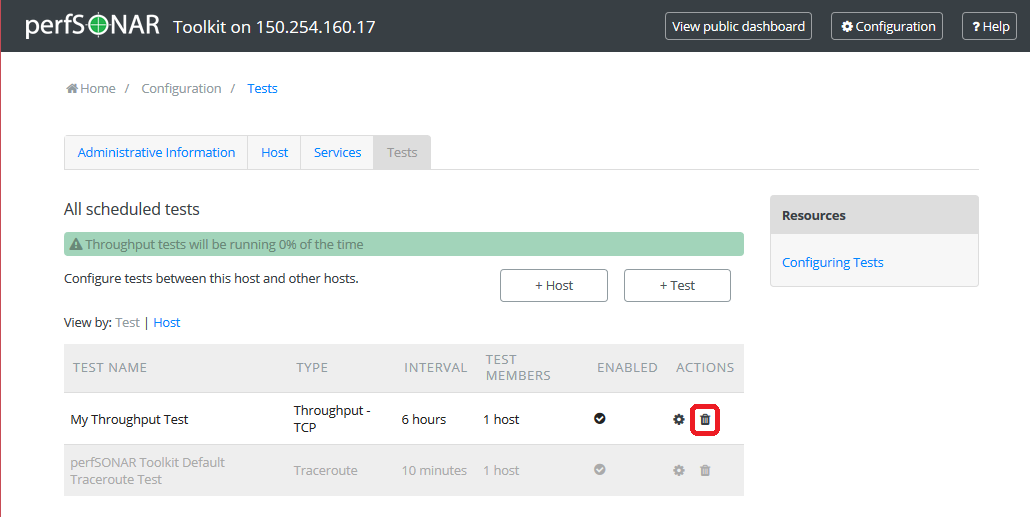
Task: Click the 10 minutes interval cell
Action: (434, 471)
